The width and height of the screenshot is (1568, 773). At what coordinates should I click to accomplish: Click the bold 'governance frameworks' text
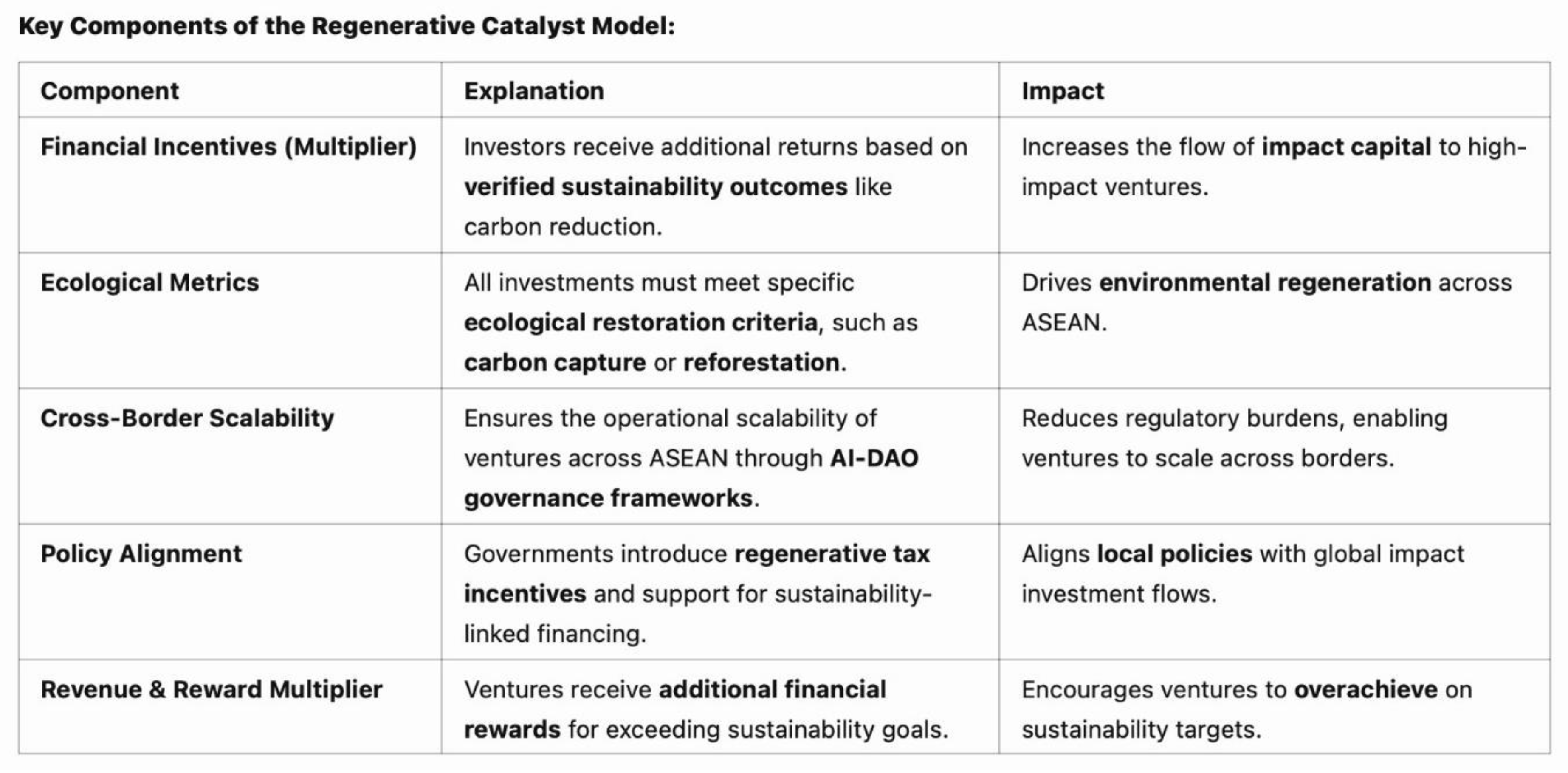(608, 499)
